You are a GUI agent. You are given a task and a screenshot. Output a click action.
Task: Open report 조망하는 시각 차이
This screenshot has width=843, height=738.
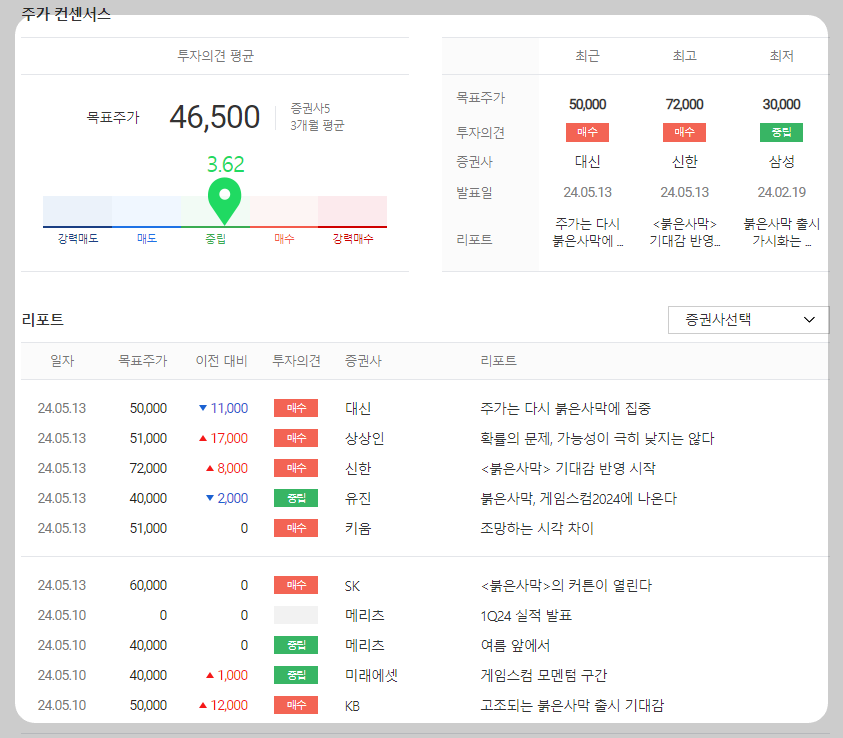tap(537, 529)
